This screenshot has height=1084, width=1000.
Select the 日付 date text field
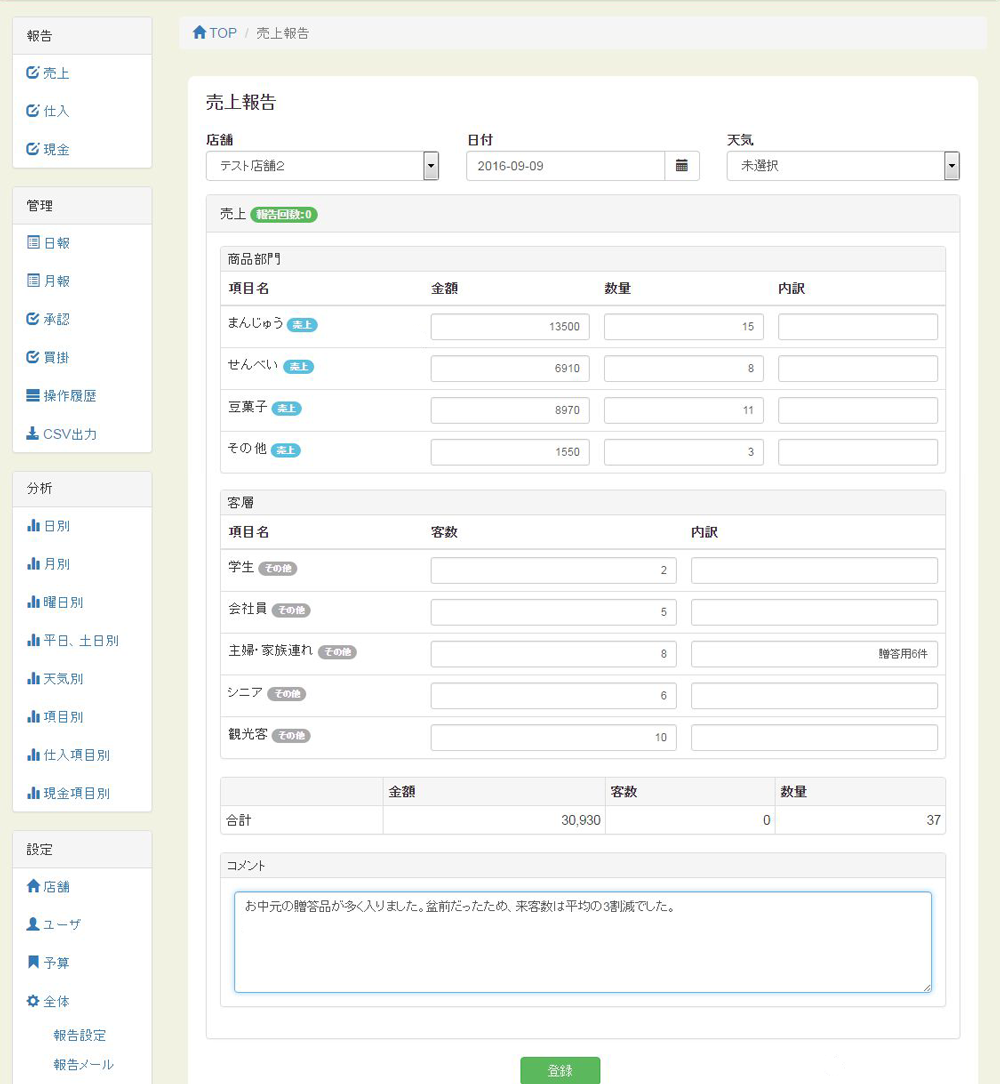point(565,166)
